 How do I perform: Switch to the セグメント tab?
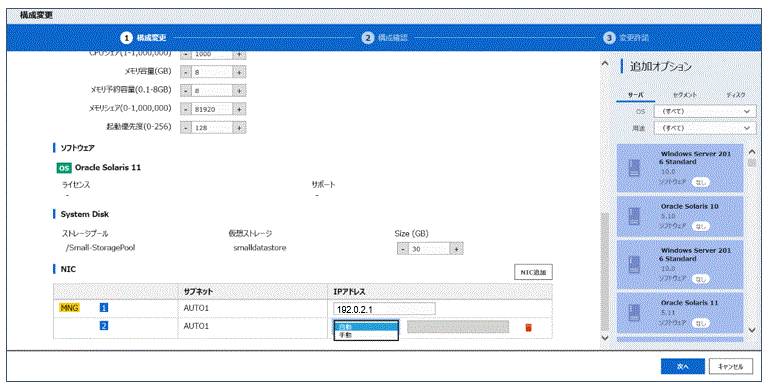[685, 95]
